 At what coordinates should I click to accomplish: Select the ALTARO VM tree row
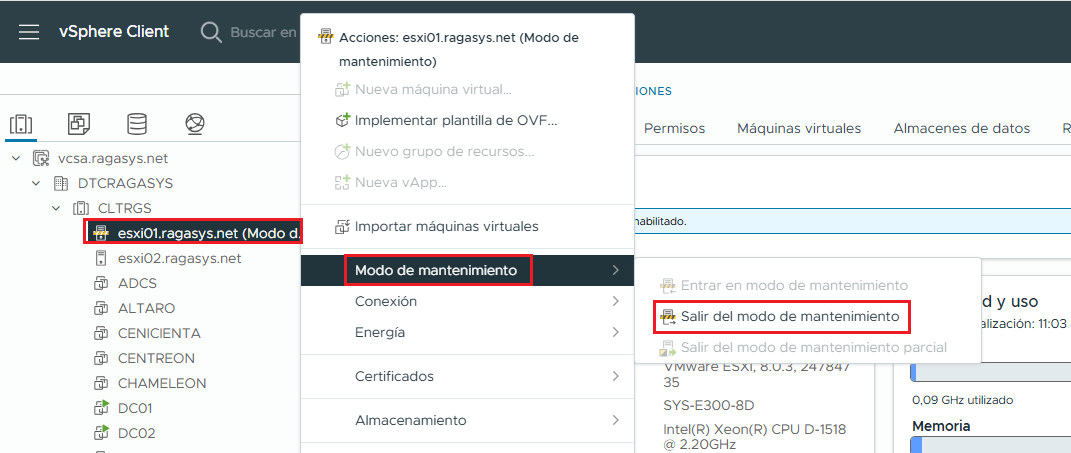pos(146,308)
